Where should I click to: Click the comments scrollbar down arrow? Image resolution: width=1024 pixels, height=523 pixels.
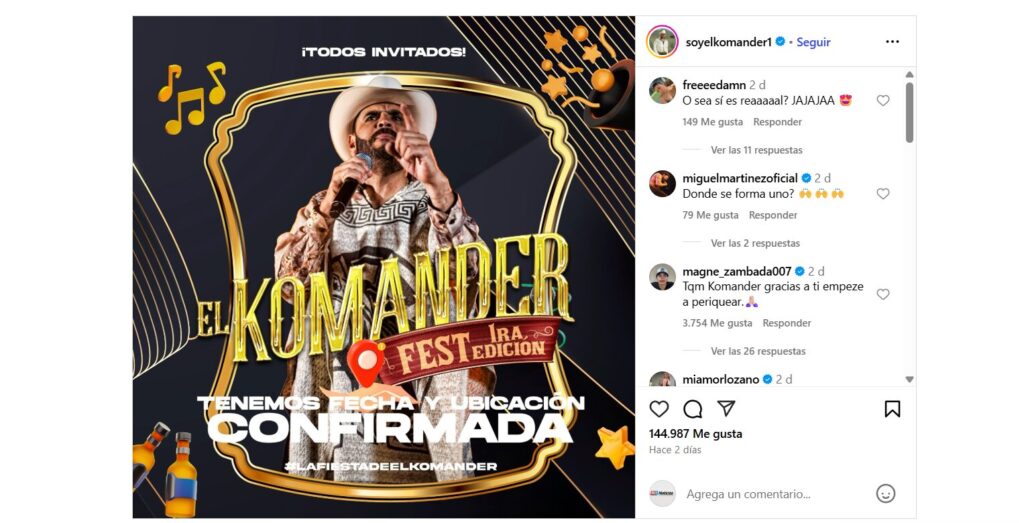[909, 379]
